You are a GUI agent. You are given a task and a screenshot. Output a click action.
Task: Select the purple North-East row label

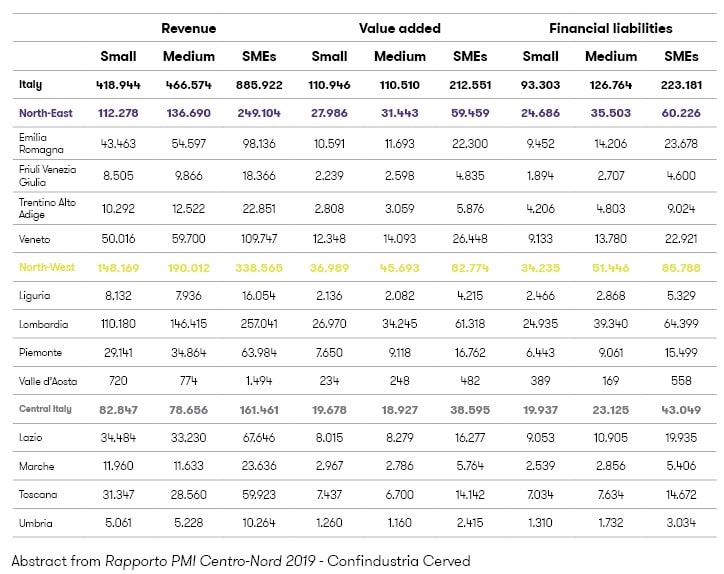43,114
